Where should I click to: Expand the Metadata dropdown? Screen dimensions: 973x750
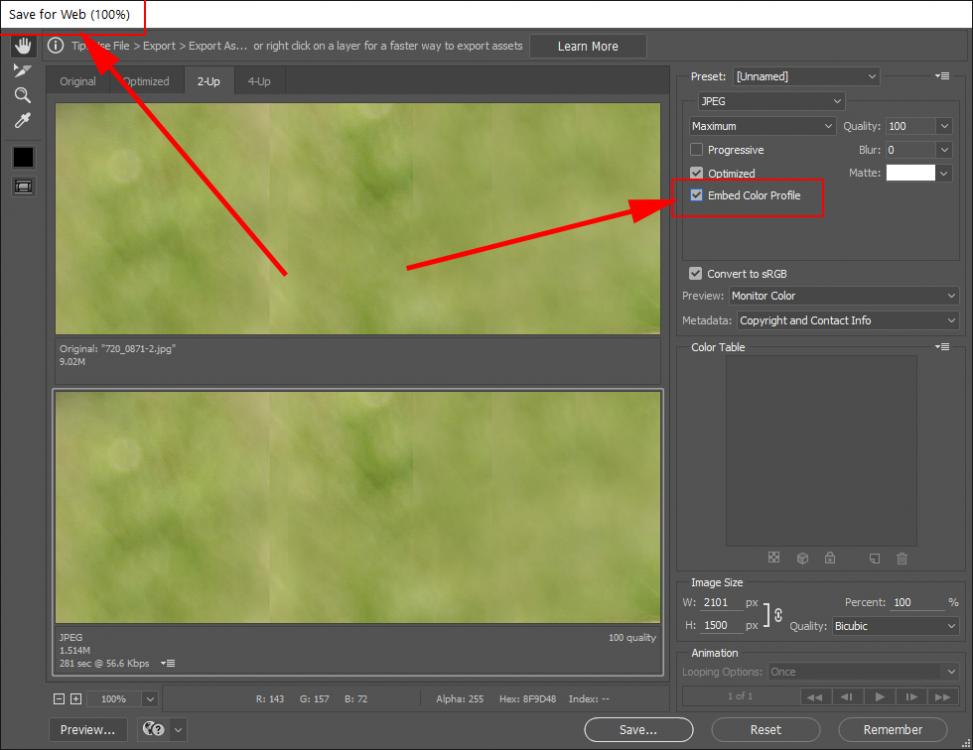click(x=848, y=321)
